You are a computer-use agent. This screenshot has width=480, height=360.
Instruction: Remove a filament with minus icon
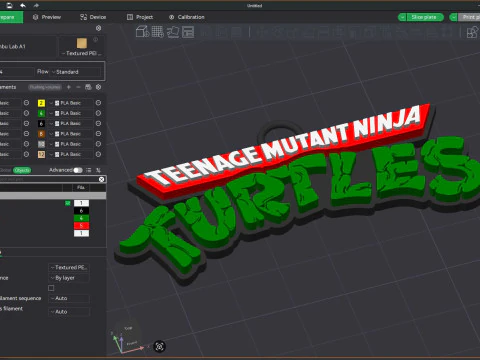pyautogui.click(x=78, y=87)
